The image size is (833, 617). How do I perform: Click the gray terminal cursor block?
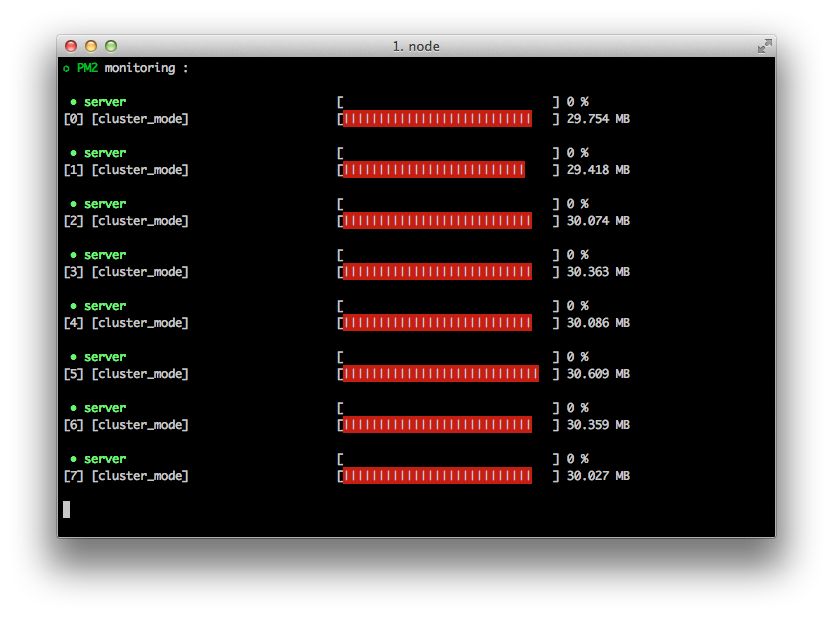pos(67,509)
